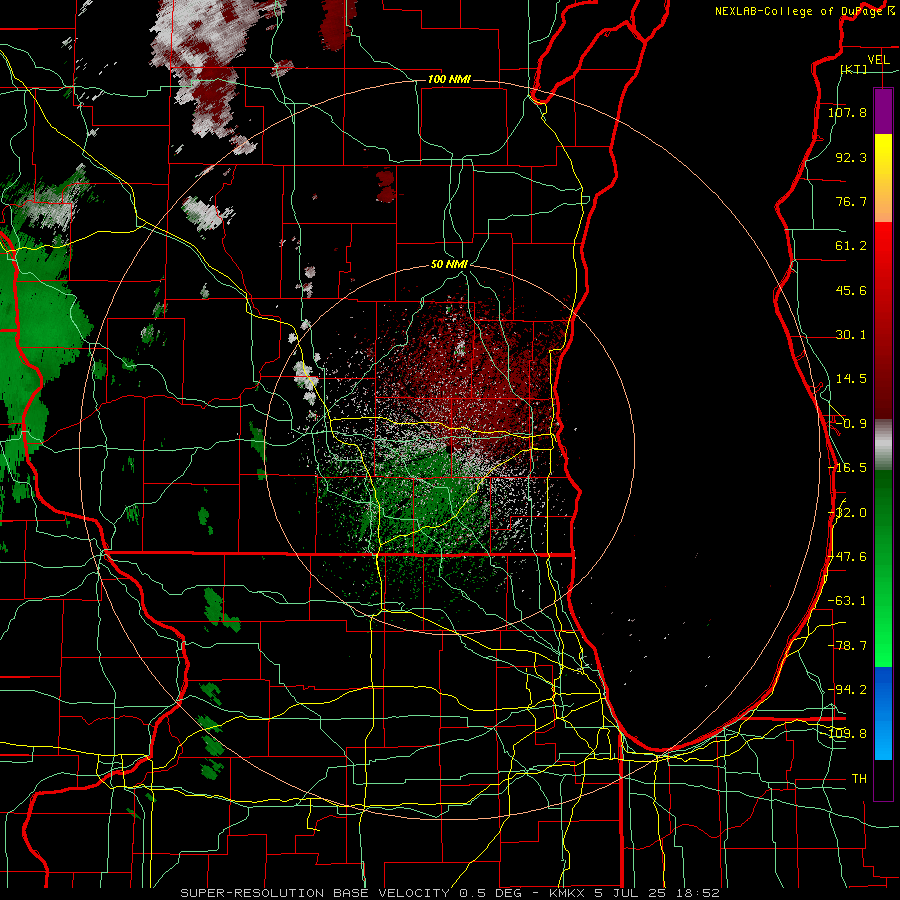
Task: Click the 100 NMI range ring label
Action: click(x=449, y=79)
